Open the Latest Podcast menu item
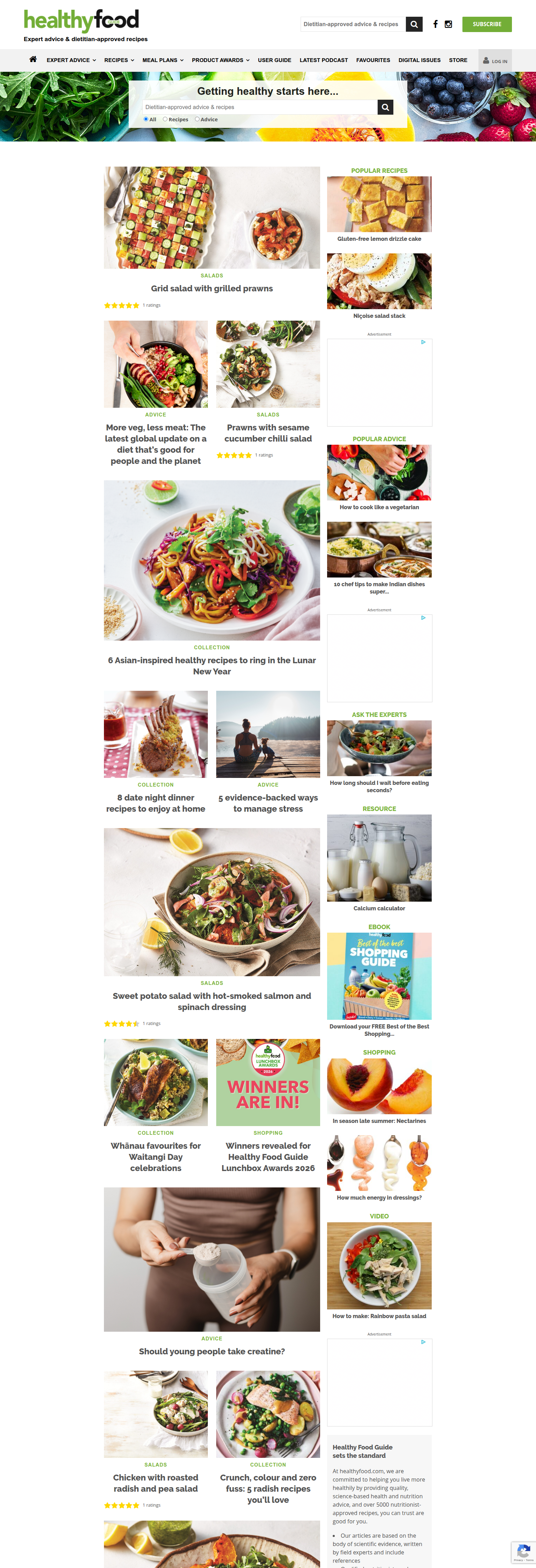536x1568 pixels. point(323,60)
